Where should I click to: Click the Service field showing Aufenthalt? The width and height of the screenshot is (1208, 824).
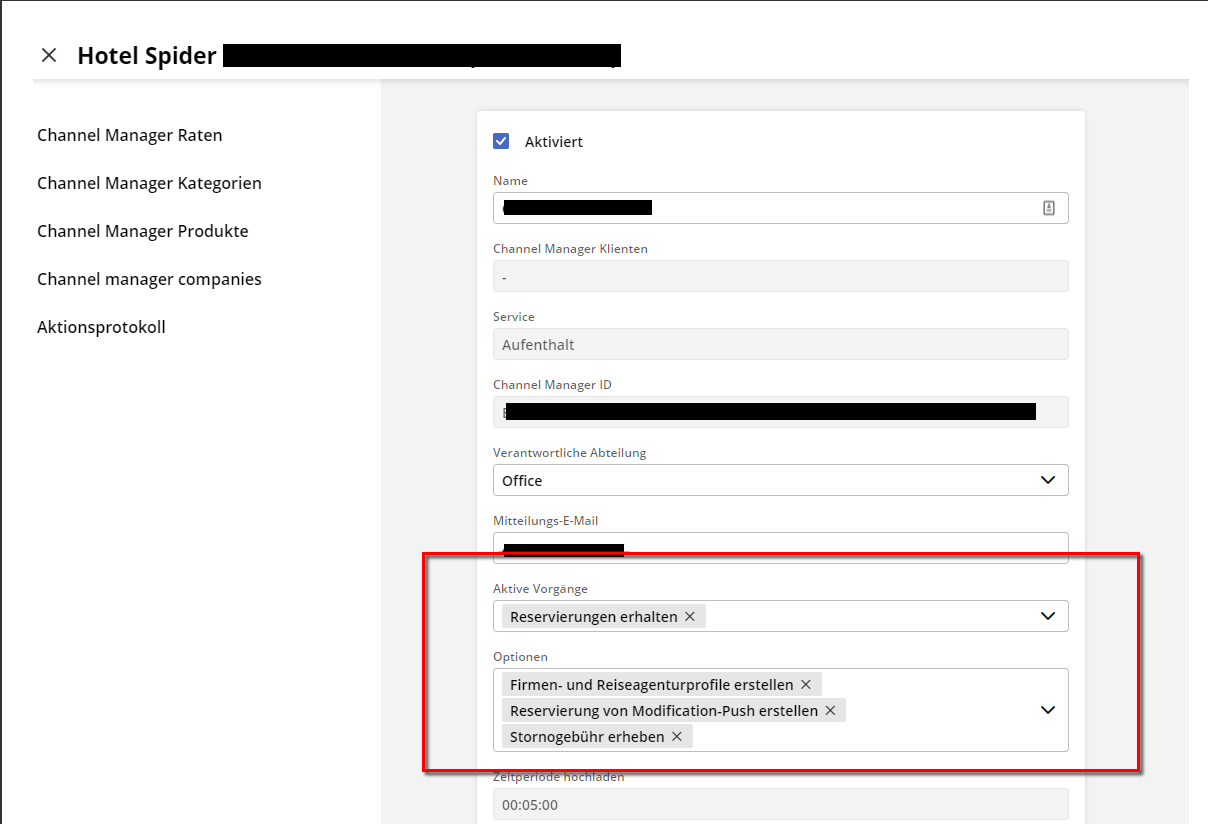(780, 344)
